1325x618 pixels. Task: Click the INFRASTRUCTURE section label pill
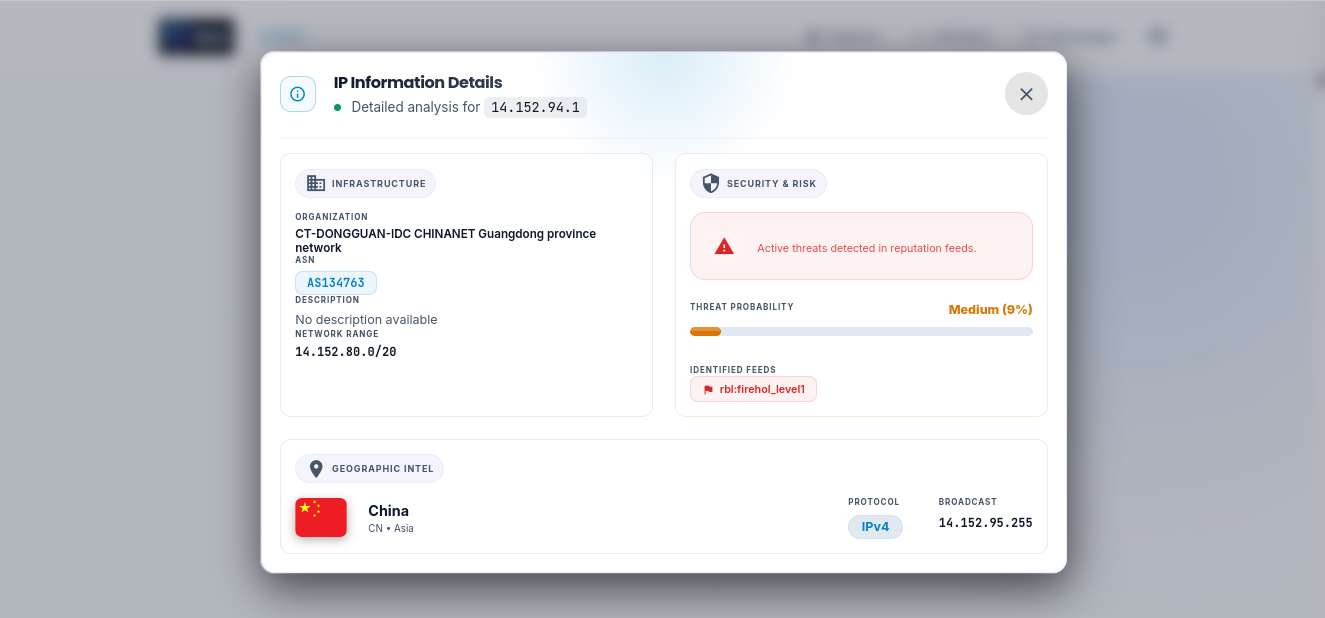coord(365,183)
